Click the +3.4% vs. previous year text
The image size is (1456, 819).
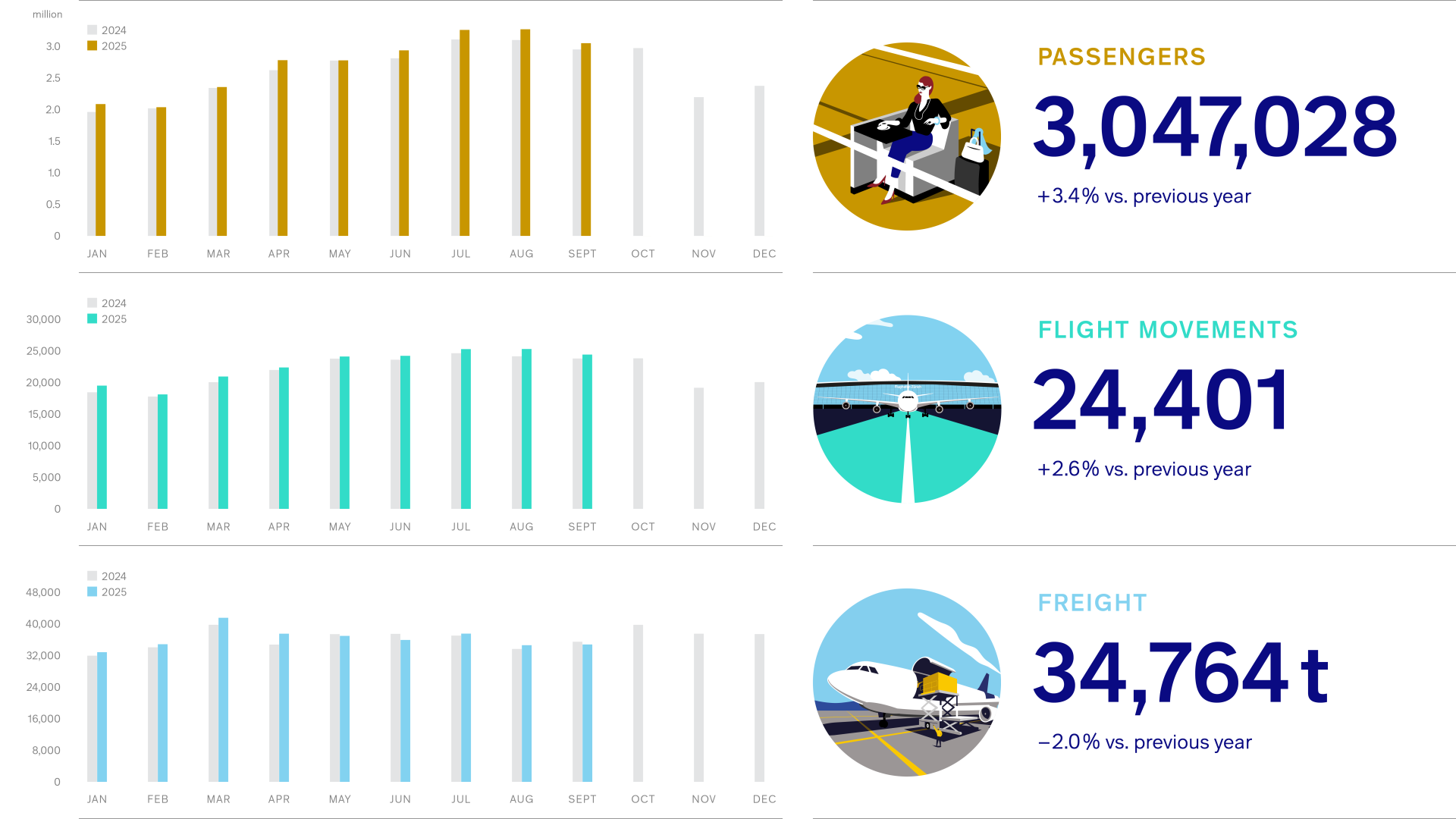pos(1144,196)
